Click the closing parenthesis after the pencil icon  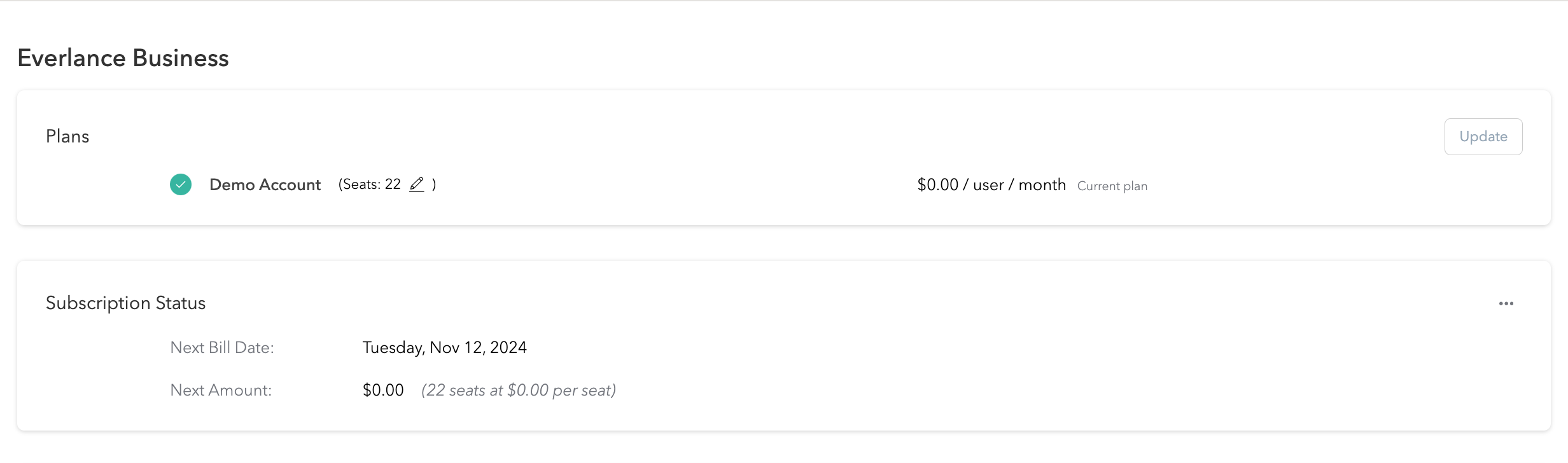(434, 184)
